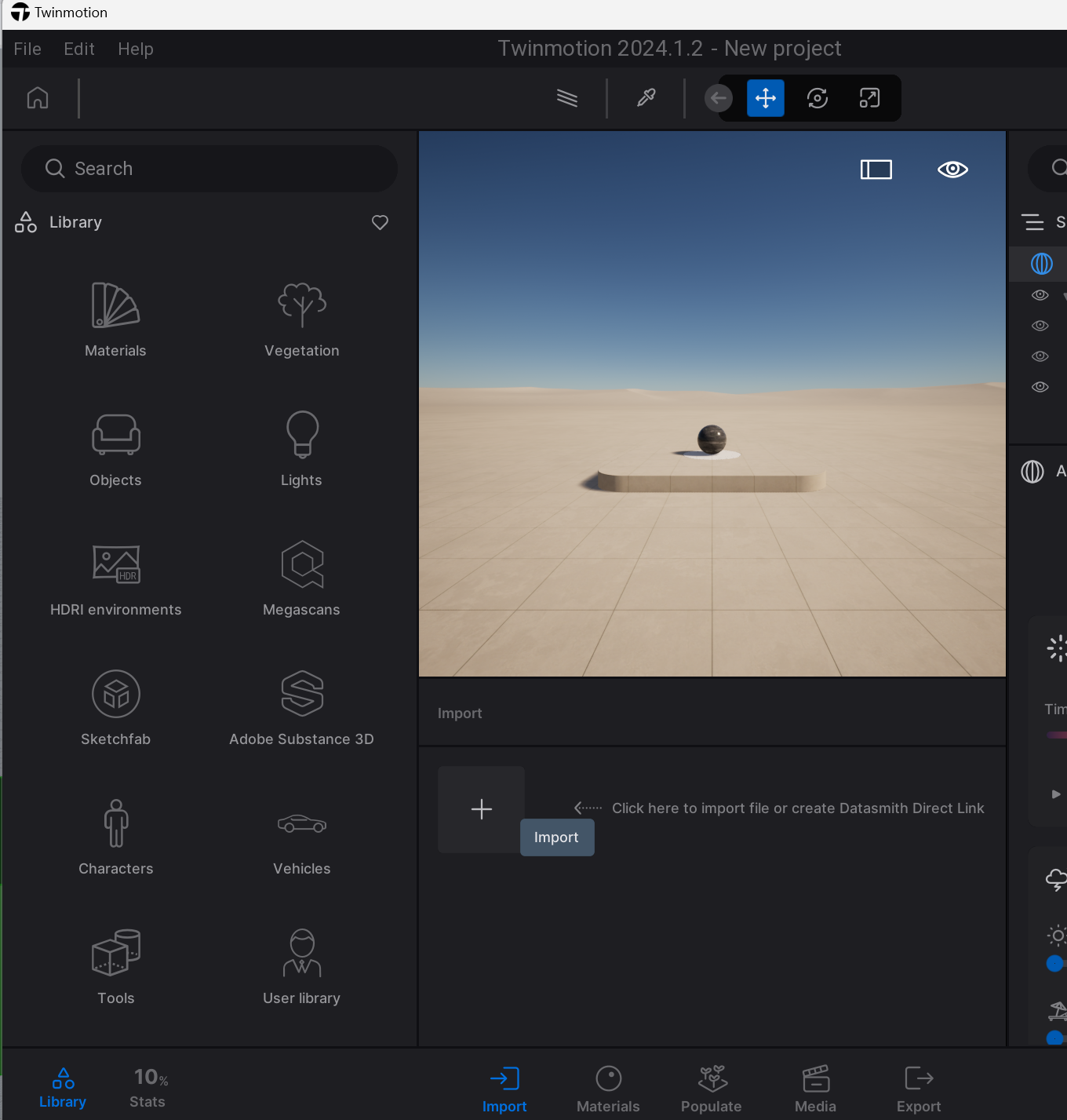This screenshot has width=1067, height=1120.
Task: Toggle the viewport eye view settings
Action: pyautogui.click(x=952, y=170)
